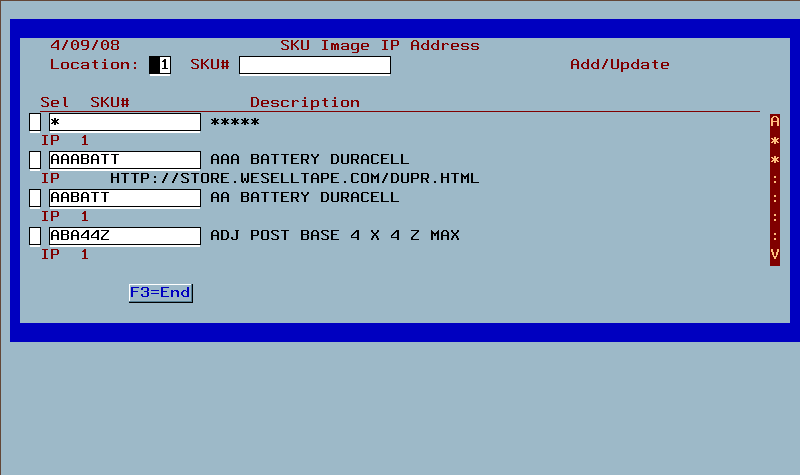Click the STORE.WESELLTAPE.COM URL text

294,179
